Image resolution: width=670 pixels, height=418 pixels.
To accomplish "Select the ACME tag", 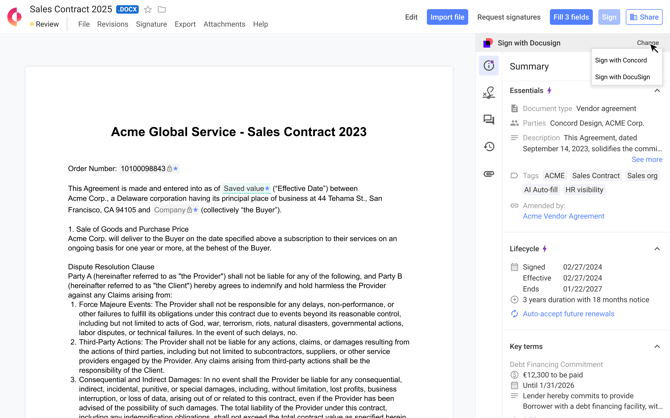I will tap(554, 176).
